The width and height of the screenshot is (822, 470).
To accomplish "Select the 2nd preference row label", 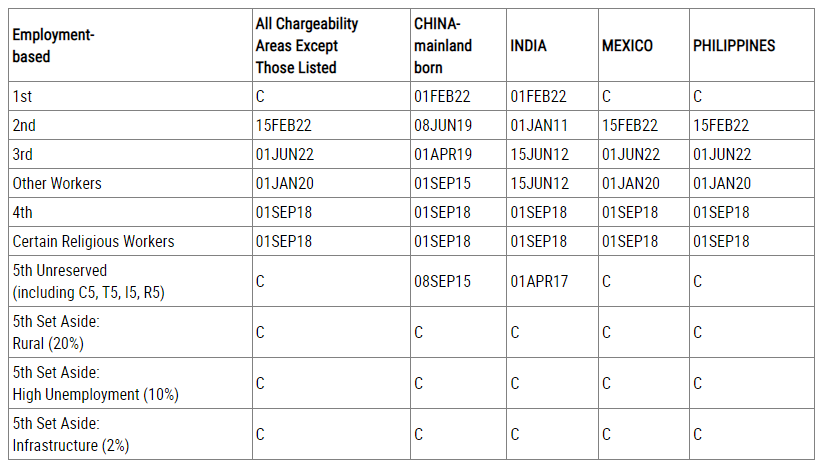I will point(24,126).
